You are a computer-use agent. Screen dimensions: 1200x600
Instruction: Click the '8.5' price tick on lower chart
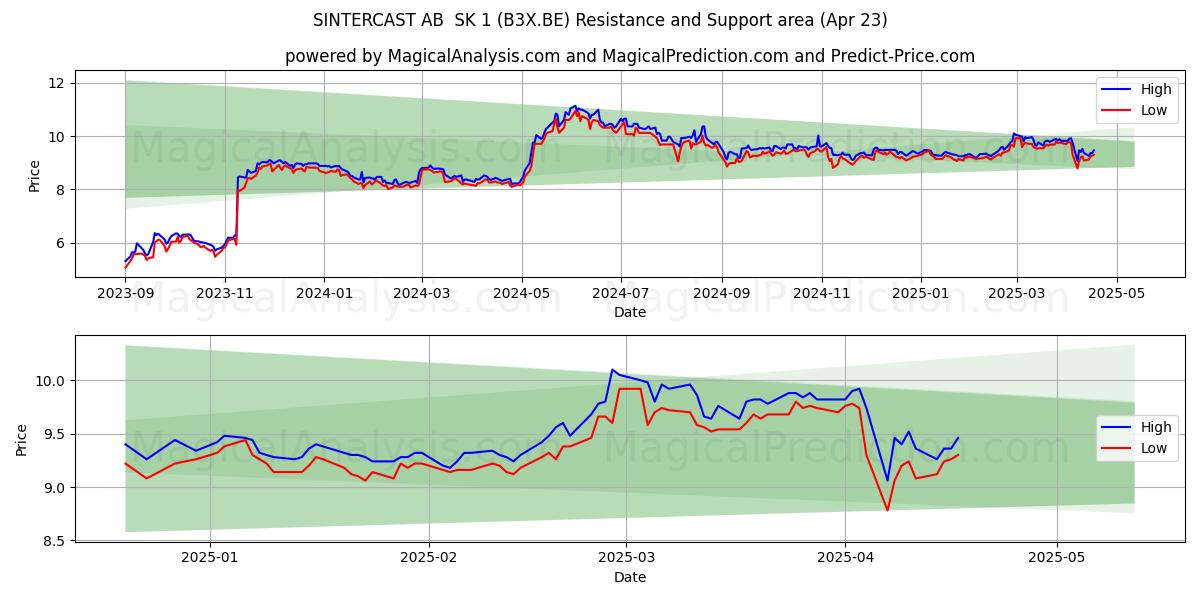pos(55,541)
